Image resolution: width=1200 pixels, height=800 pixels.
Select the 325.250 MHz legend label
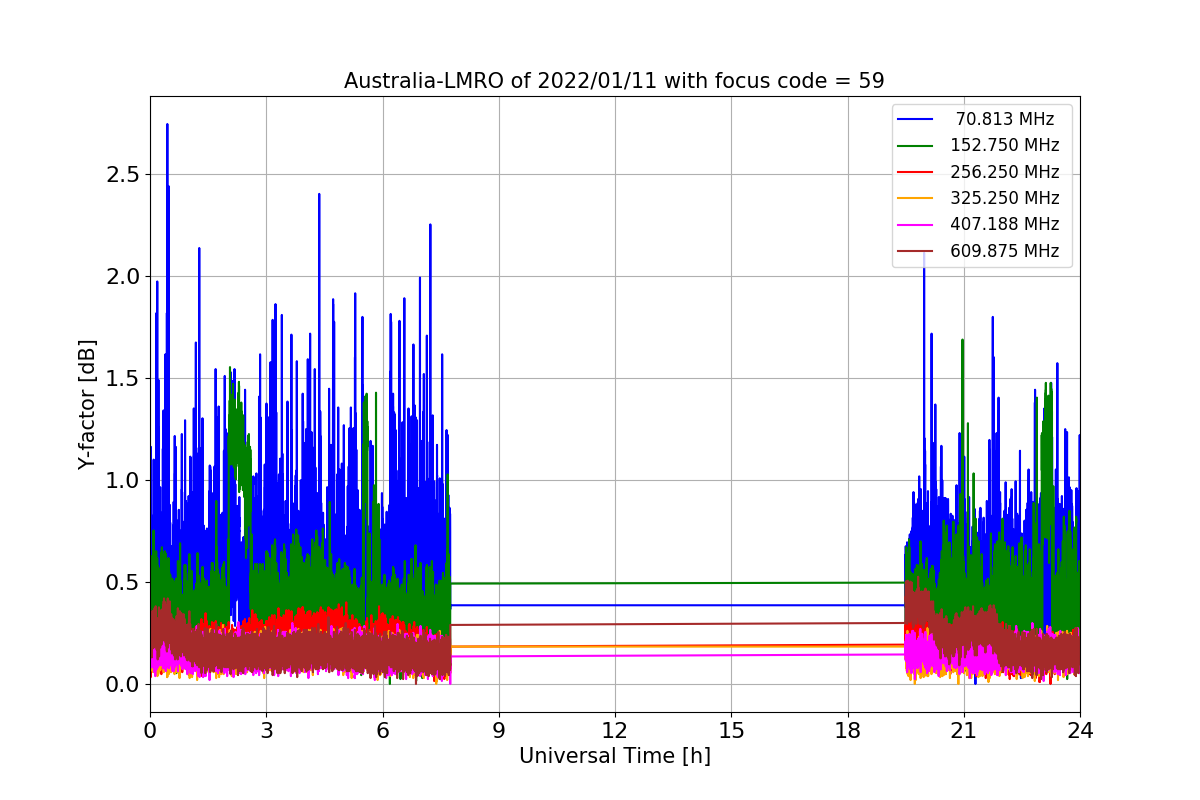[1005, 198]
